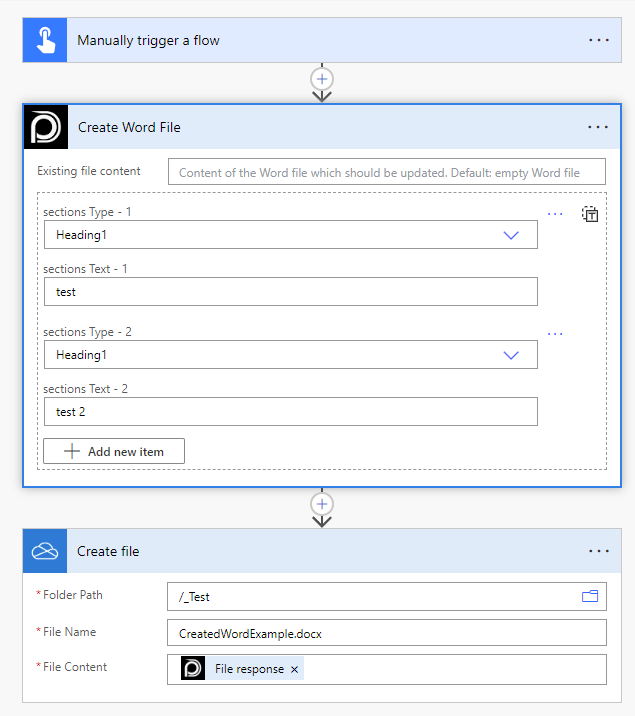Switch sections to input entire array mode
635x716 pixels.
(590, 214)
